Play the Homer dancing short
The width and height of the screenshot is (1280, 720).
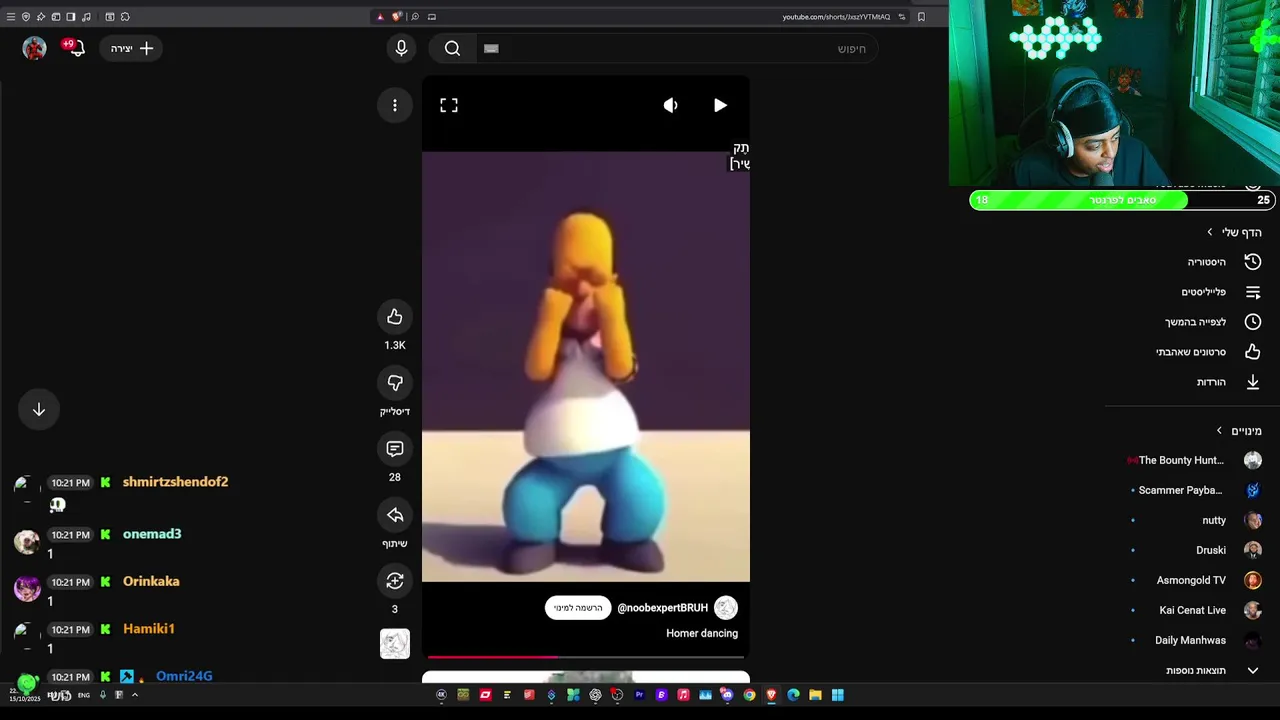(720, 105)
